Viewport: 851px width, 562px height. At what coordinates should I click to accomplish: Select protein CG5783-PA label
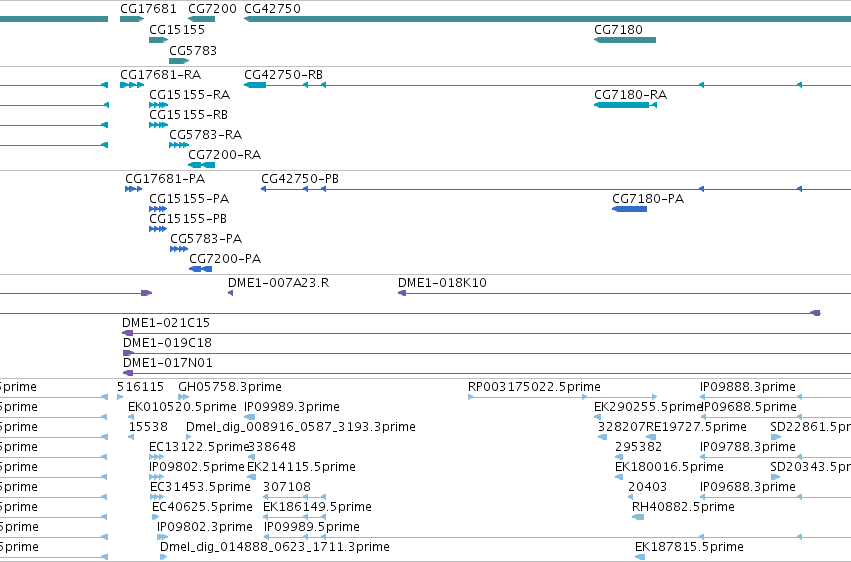206,239
